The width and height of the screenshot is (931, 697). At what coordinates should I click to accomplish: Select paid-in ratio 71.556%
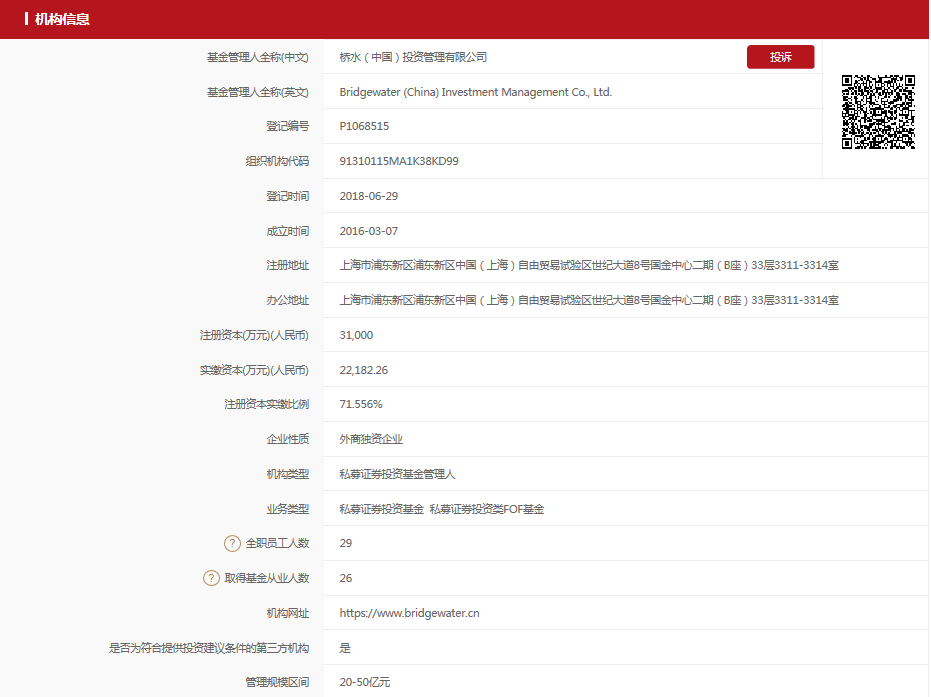[361, 404]
